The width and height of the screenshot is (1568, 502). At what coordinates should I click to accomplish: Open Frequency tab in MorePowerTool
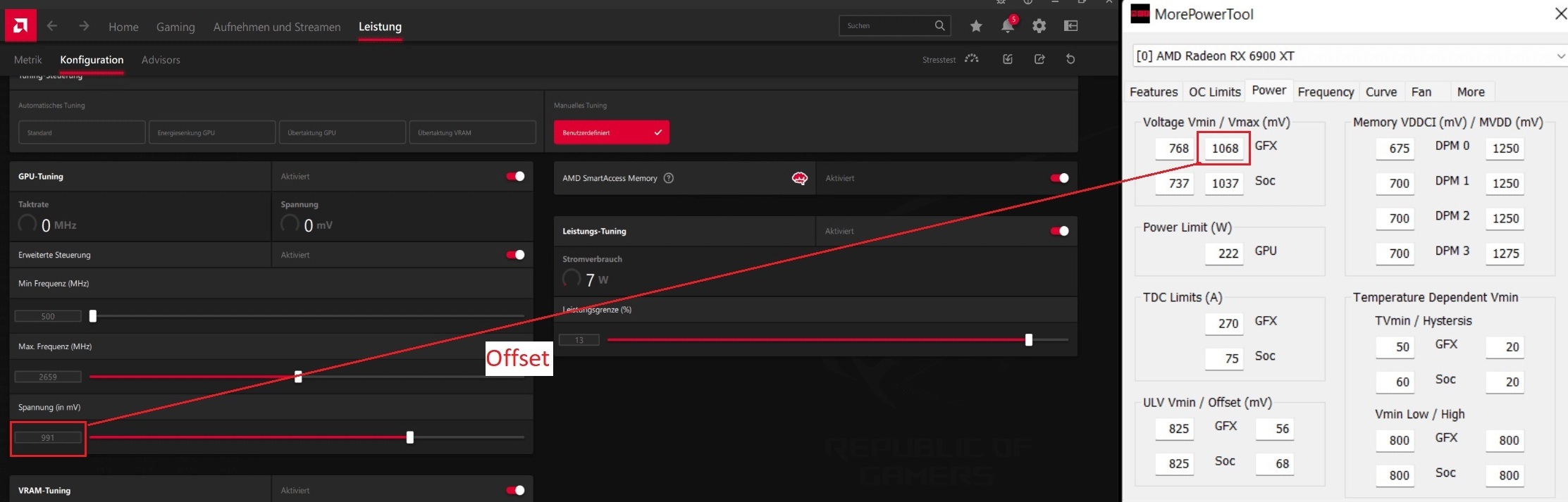1326,92
